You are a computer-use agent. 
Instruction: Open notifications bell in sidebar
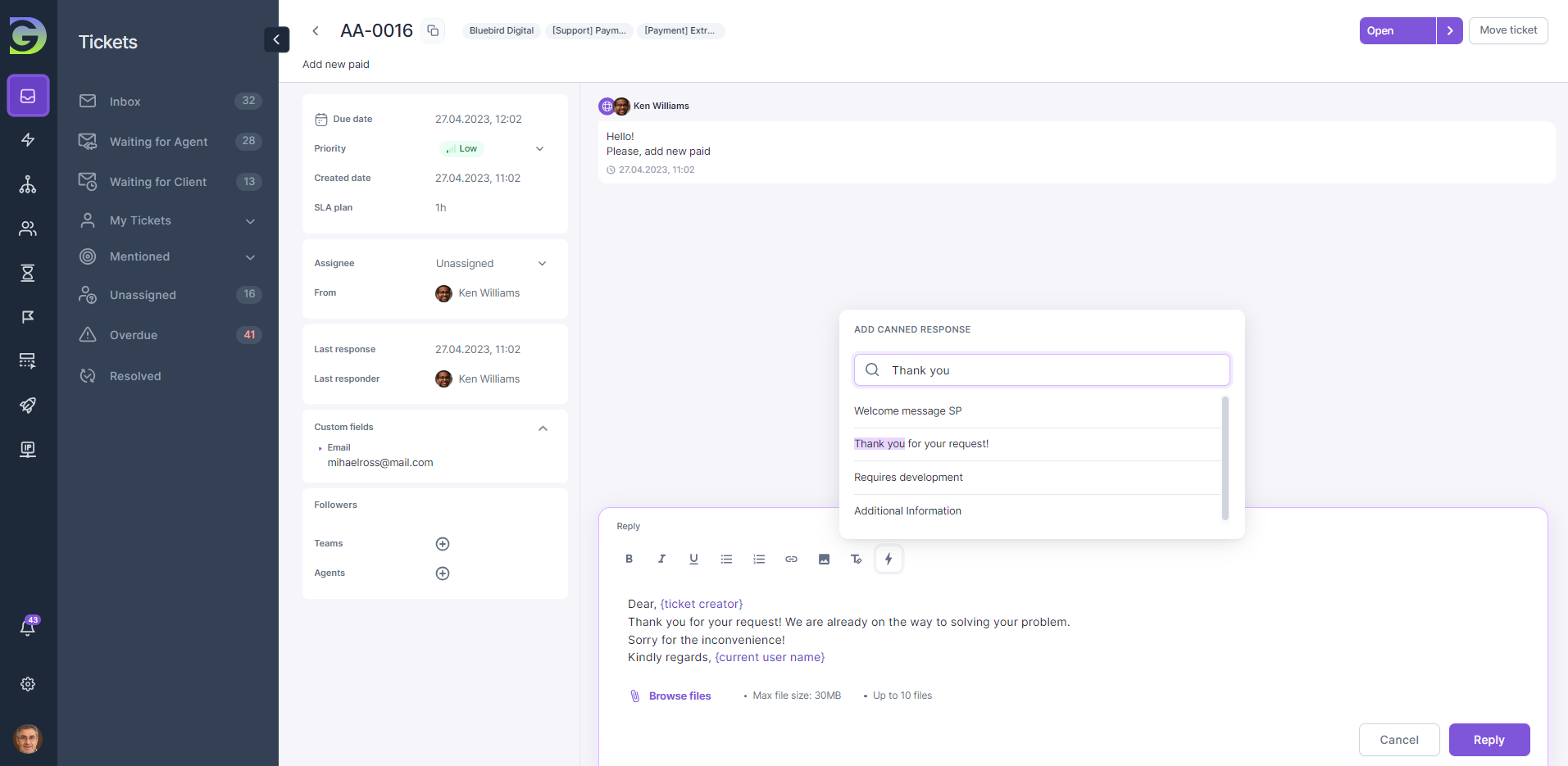coord(28,628)
